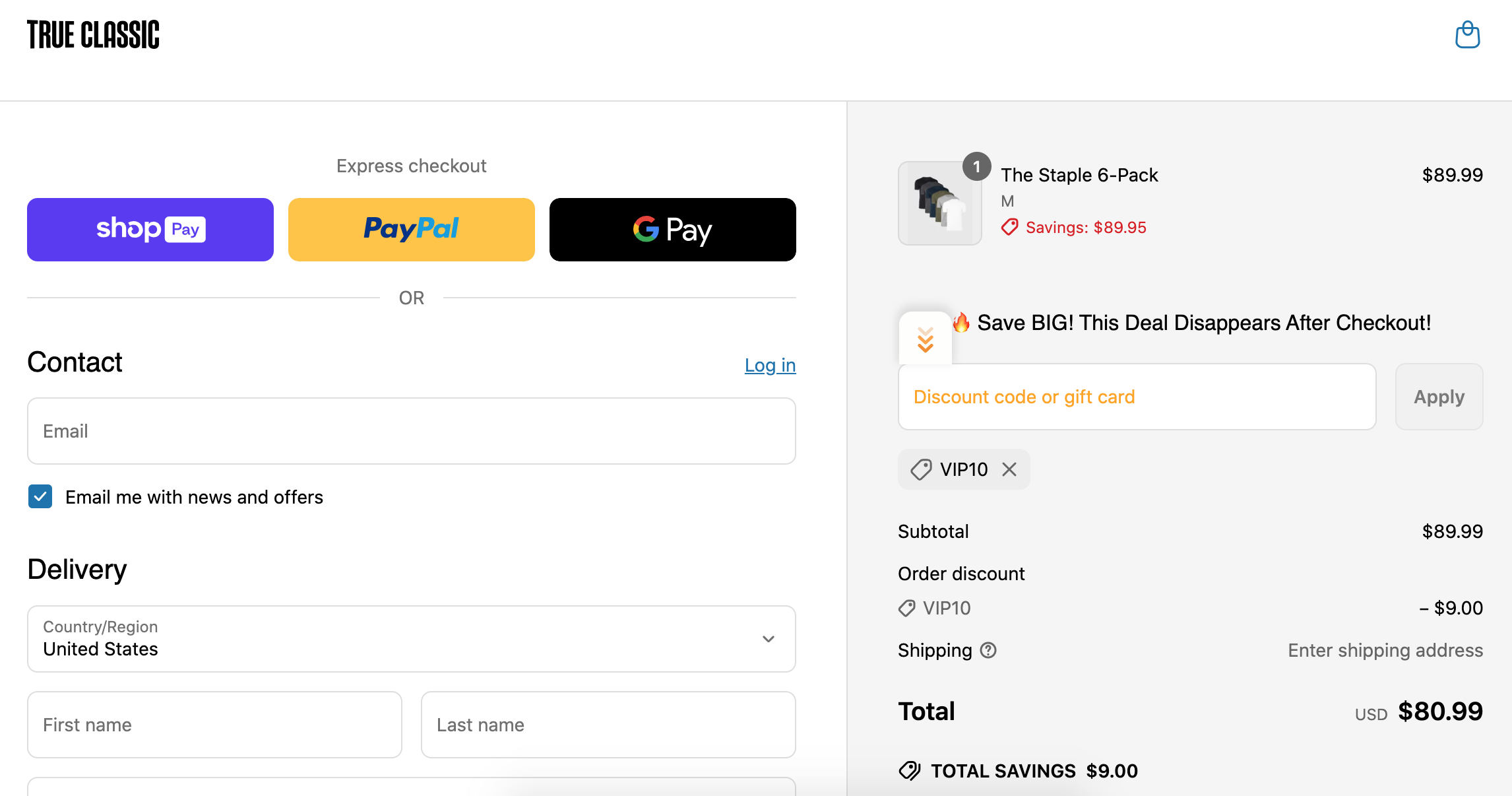Click the Staple 6-Pack product thumbnail
The width and height of the screenshot is (1512, 796).
tap(940, 203)
